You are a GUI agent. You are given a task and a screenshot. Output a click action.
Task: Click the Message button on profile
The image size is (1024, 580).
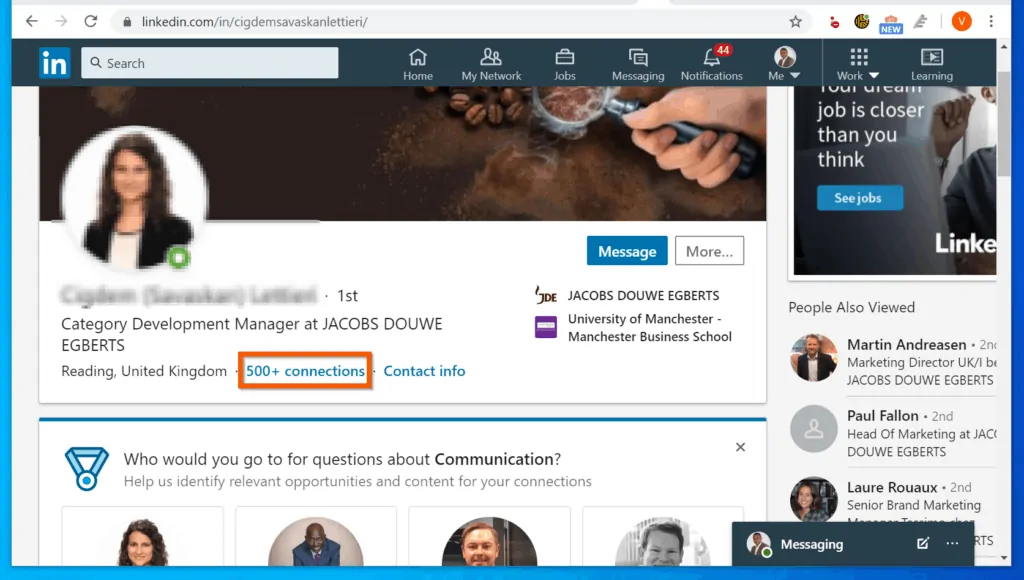627,251
